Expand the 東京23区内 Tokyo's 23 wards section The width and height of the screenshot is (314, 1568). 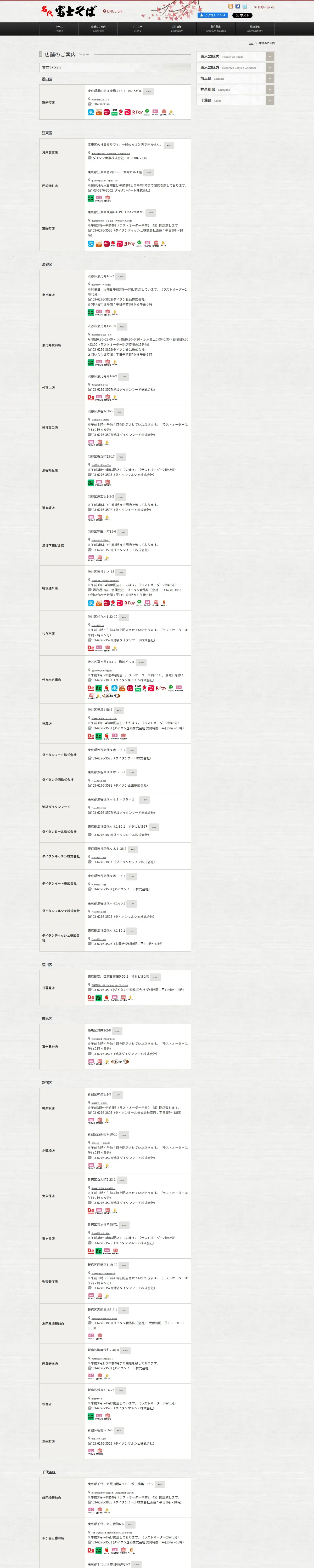pos(235,57)
